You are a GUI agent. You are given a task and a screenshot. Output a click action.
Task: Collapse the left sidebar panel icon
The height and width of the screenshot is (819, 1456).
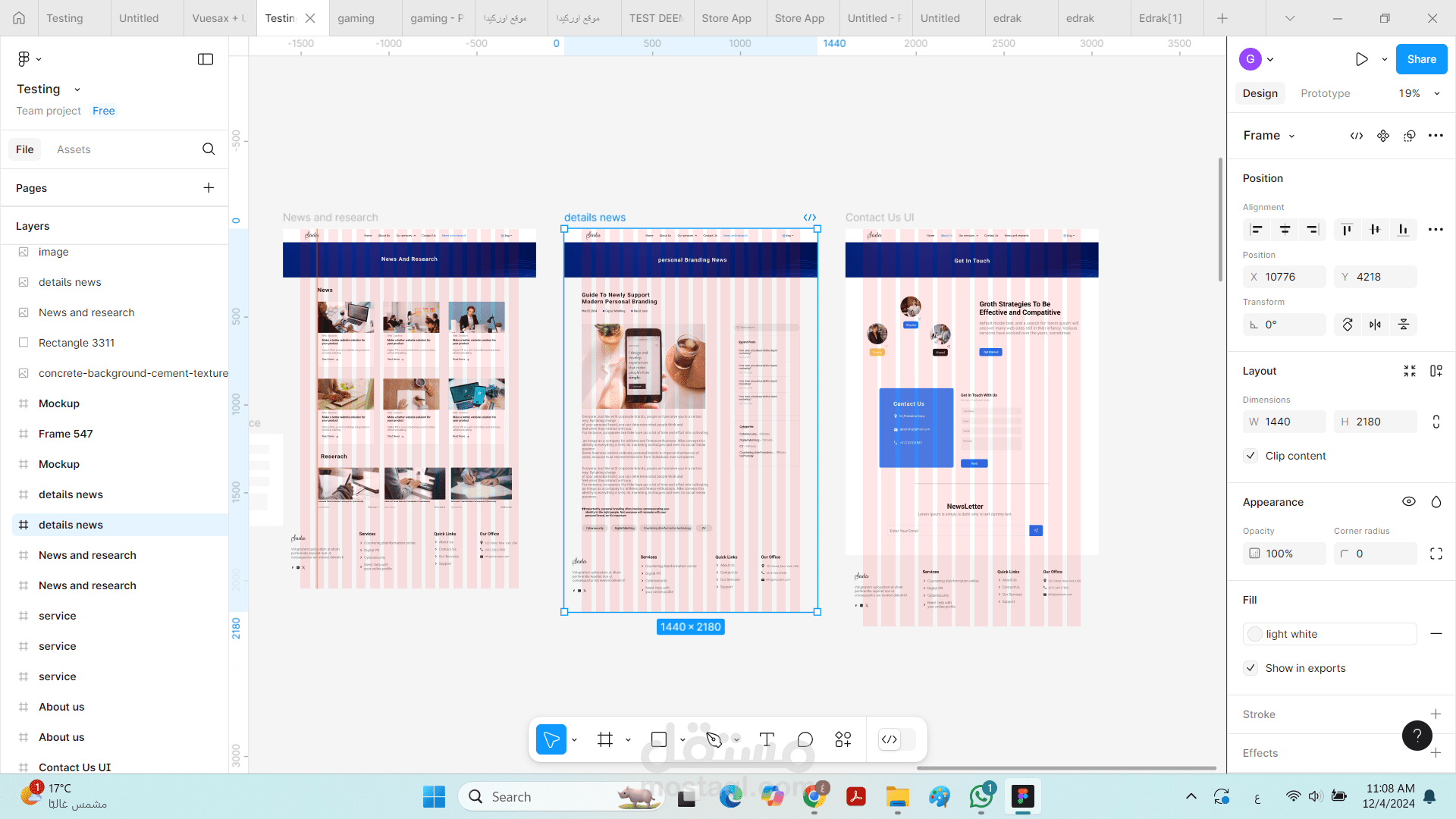[x=206, y=59]
